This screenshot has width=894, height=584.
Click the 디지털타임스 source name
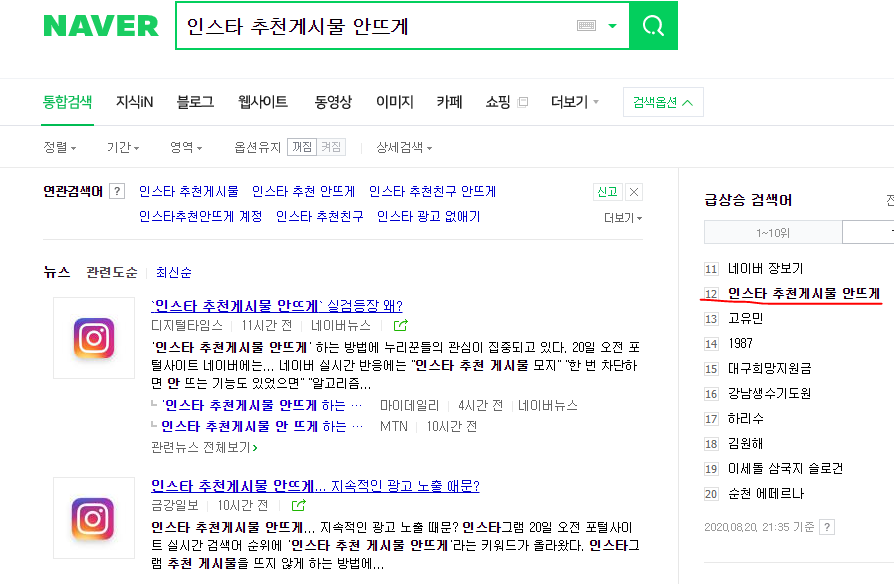187,326
